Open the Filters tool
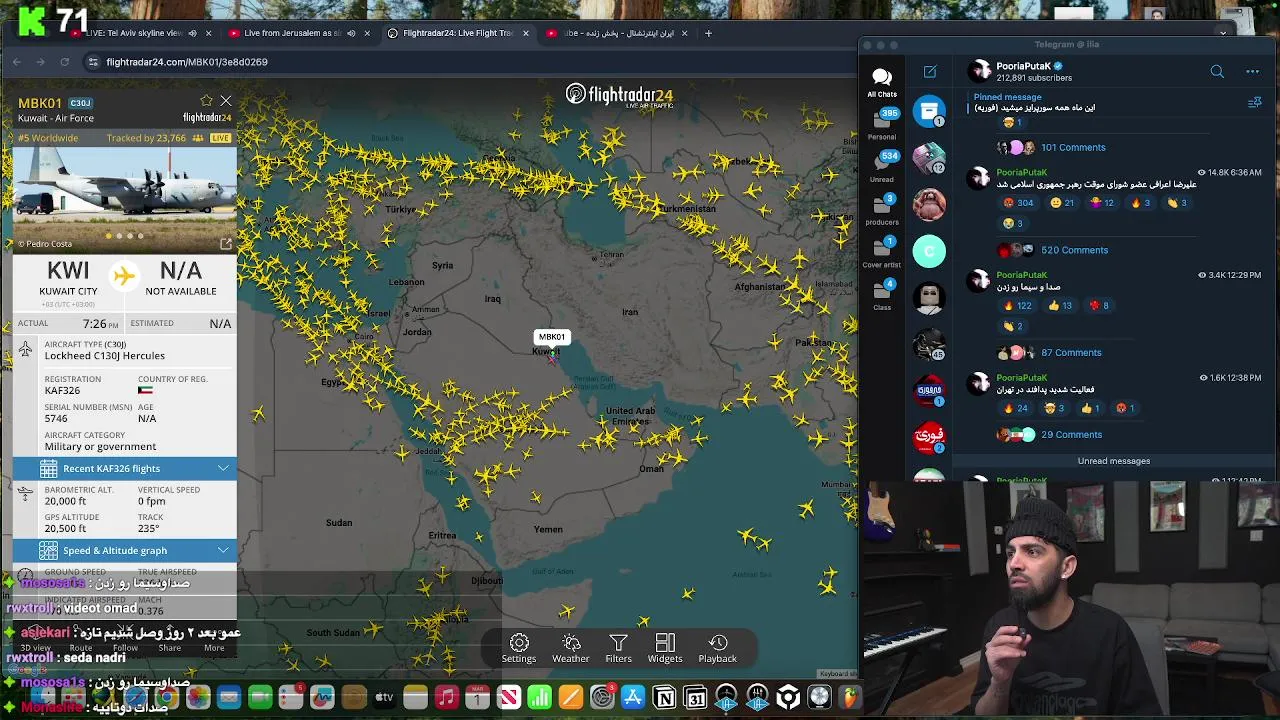Image resolution: width=1280 pixels, height=720 pixels. pos(618,648)
